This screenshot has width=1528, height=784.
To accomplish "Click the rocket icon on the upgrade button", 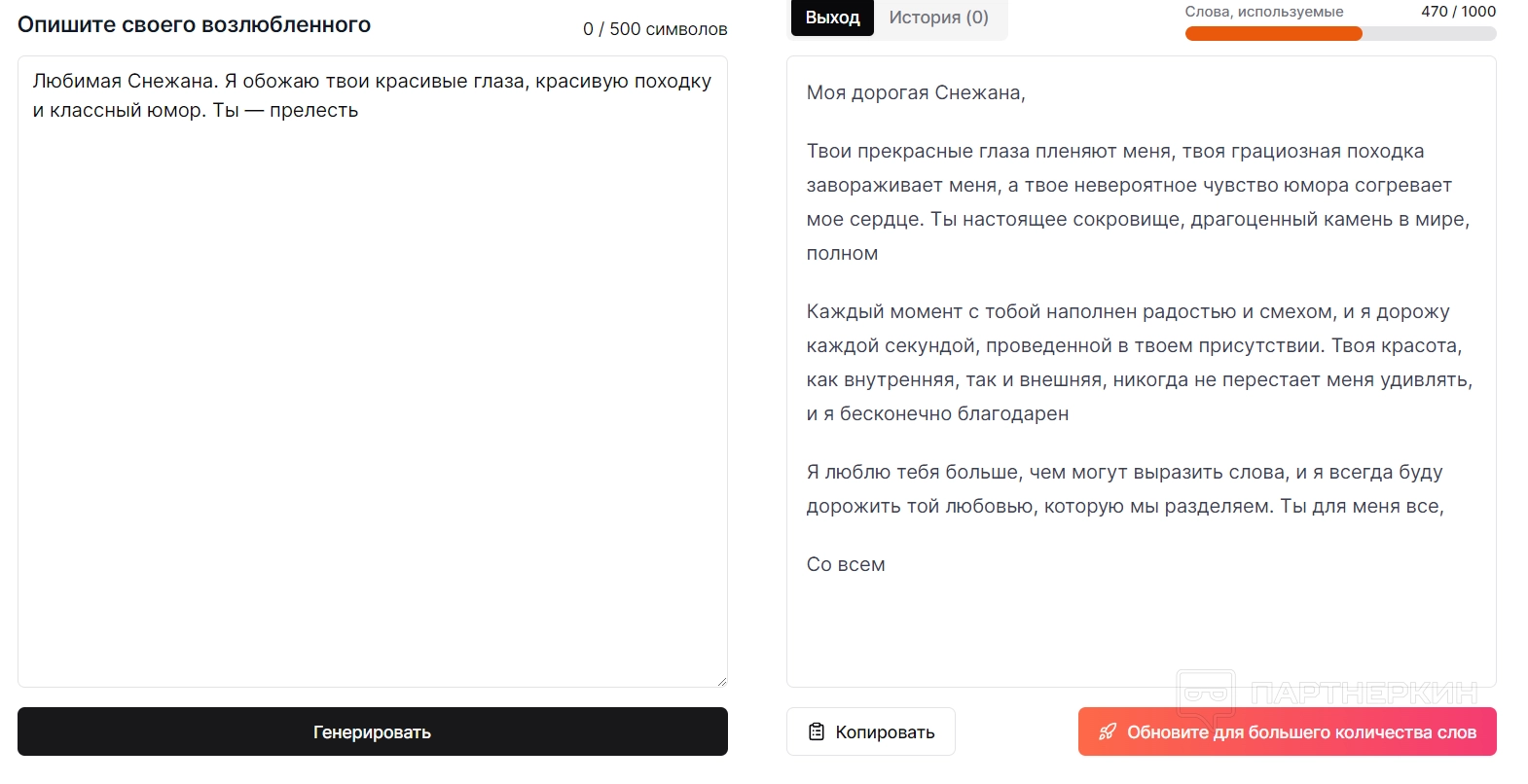I will click(x=1108, y=731).
